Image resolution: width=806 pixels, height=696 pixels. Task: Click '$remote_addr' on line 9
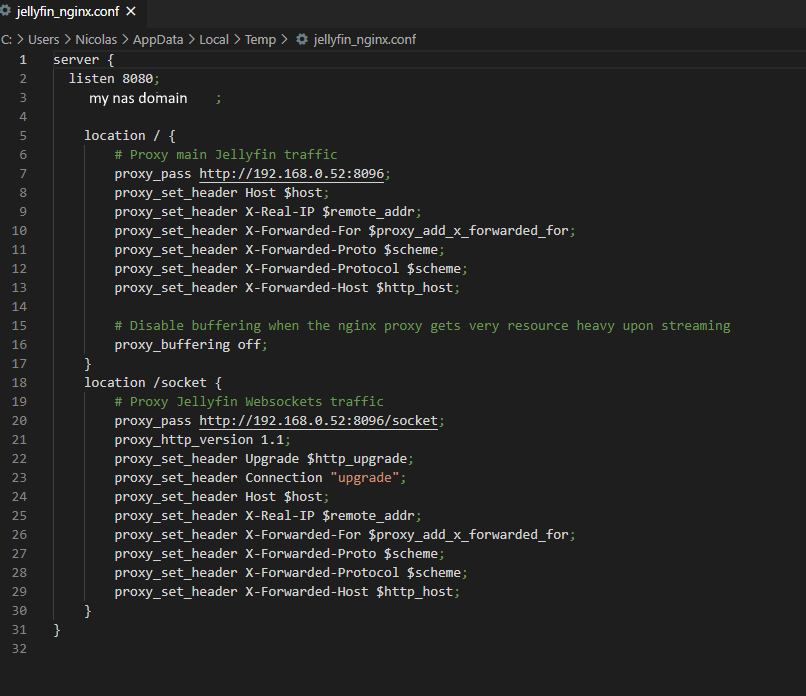pyautogui.click(x=368, y=212)
